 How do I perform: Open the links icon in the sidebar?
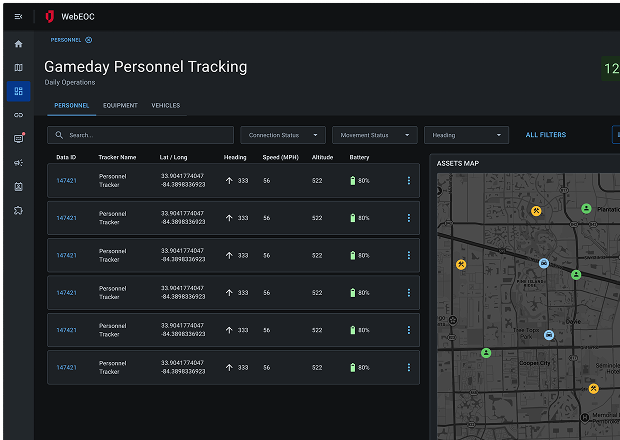[x=18, y=115]
